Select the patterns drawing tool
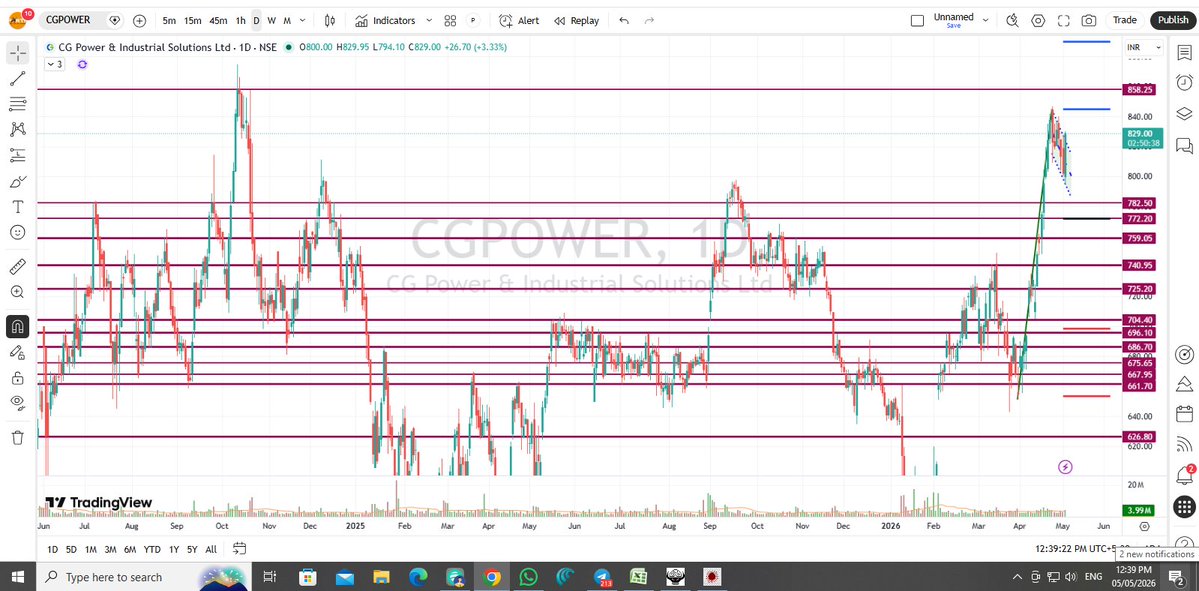This screenshot has height=591, width=1199. tap(18, 129)
